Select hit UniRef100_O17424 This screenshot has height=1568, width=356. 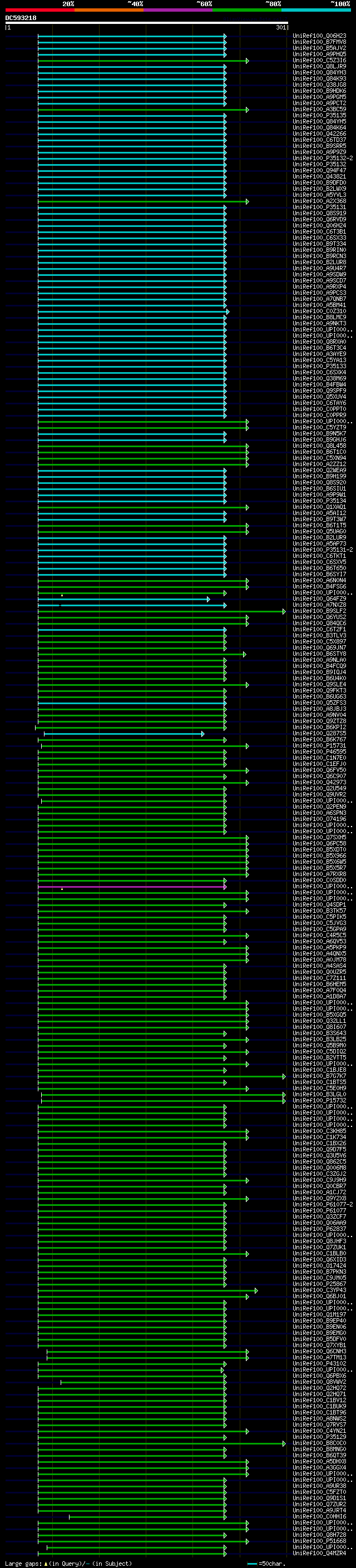click(x=319, y=1266)
